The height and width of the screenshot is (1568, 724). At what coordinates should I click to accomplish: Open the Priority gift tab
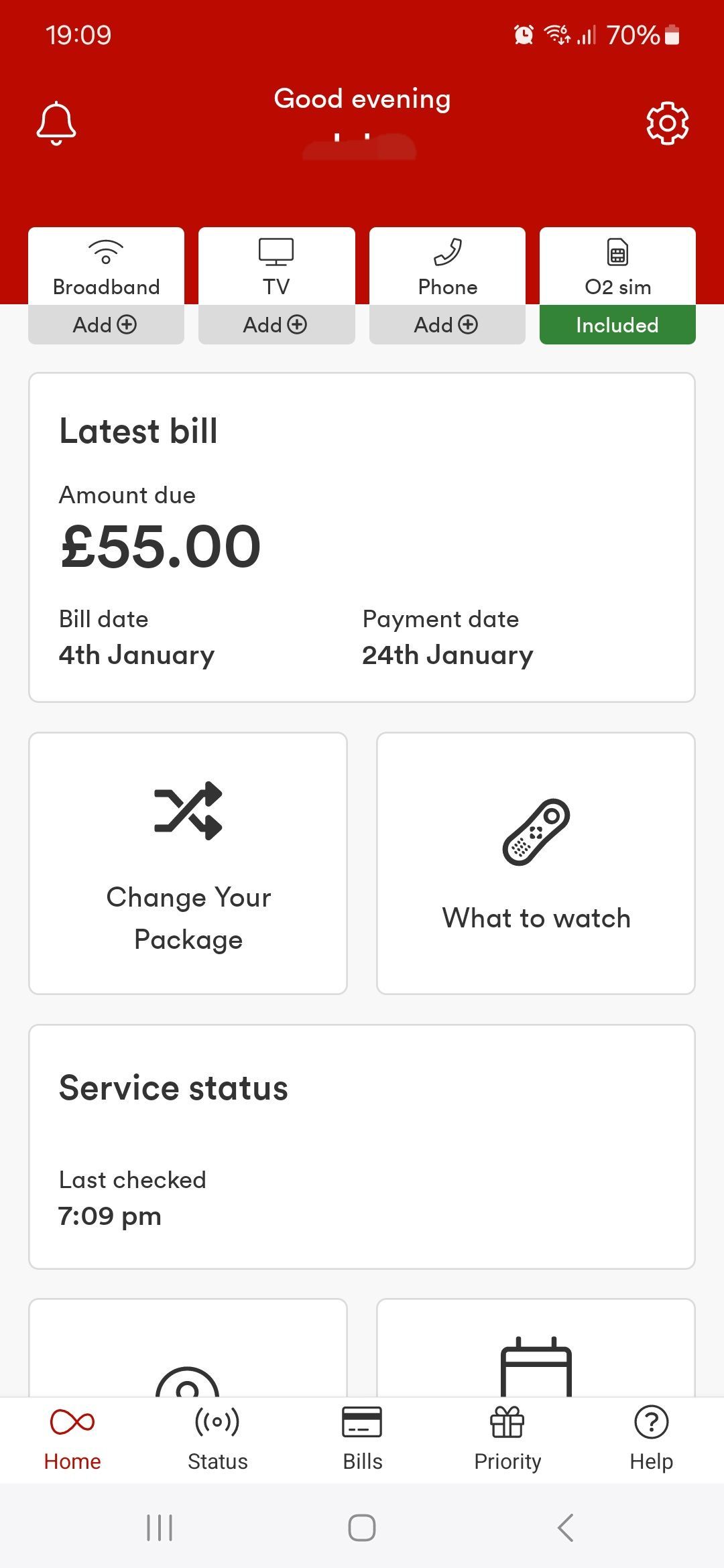tap(507, 1439)
